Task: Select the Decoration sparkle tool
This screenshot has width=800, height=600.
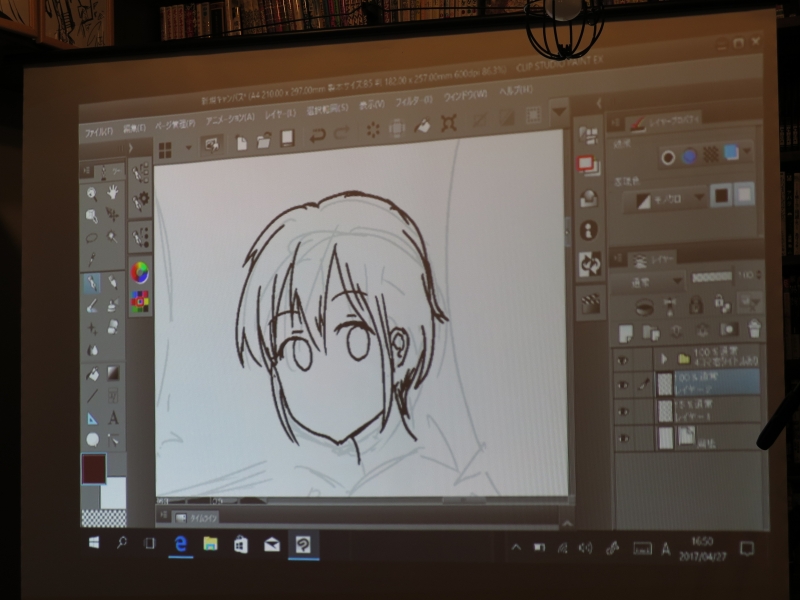Action: click(x=92, y=328)
